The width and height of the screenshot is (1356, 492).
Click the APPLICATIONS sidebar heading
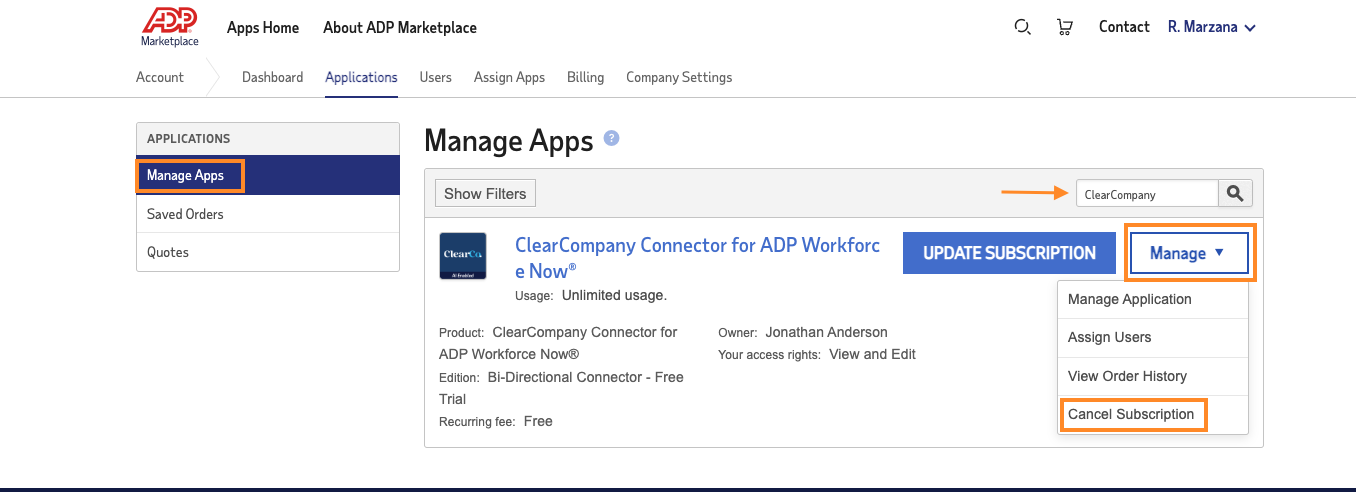188,139
